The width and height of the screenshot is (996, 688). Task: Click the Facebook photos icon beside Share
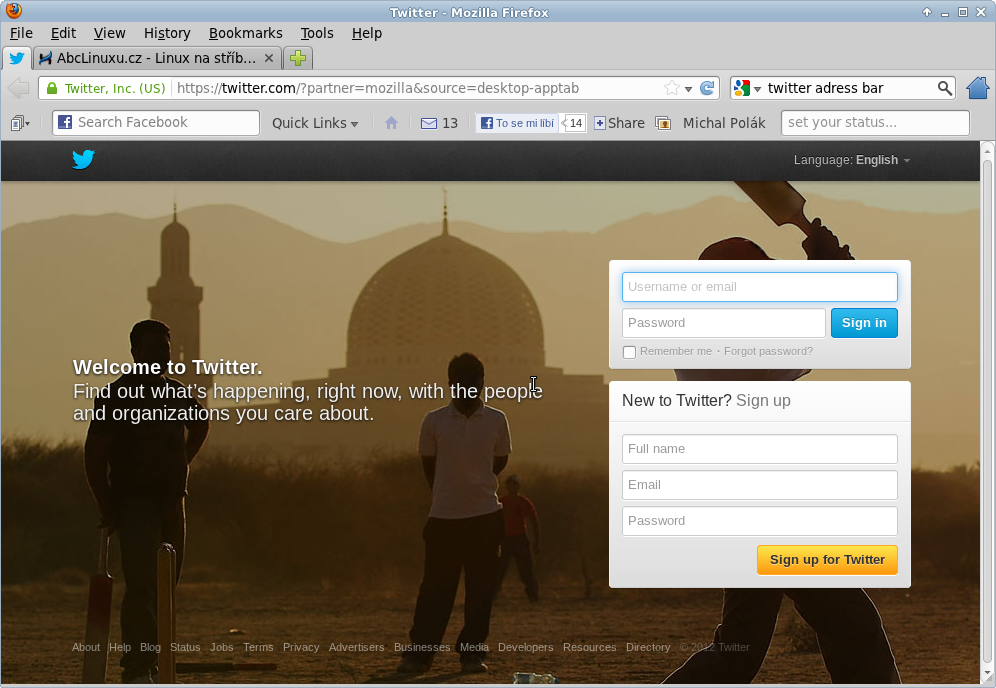663,123
